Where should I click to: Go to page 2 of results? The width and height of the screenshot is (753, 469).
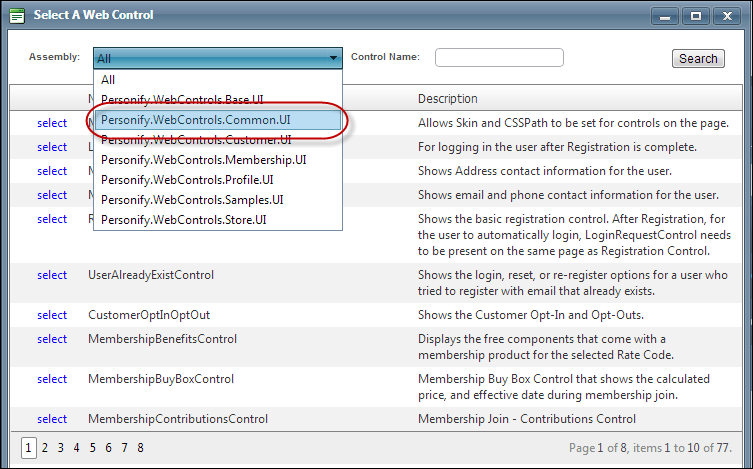click(45, 448)
